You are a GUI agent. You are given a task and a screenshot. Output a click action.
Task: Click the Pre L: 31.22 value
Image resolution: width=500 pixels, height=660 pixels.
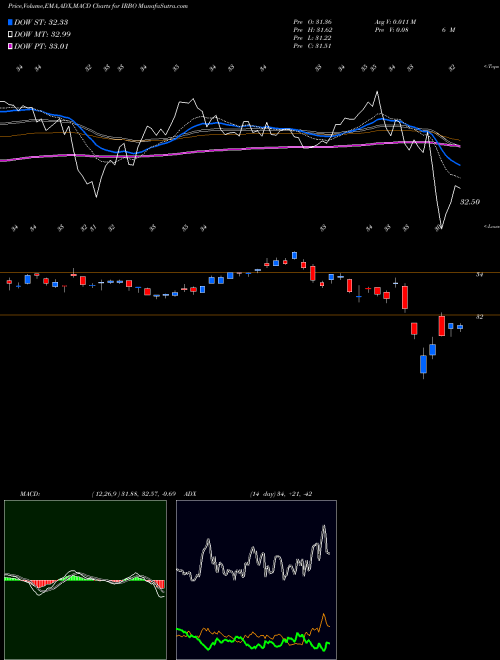[312, 38]
